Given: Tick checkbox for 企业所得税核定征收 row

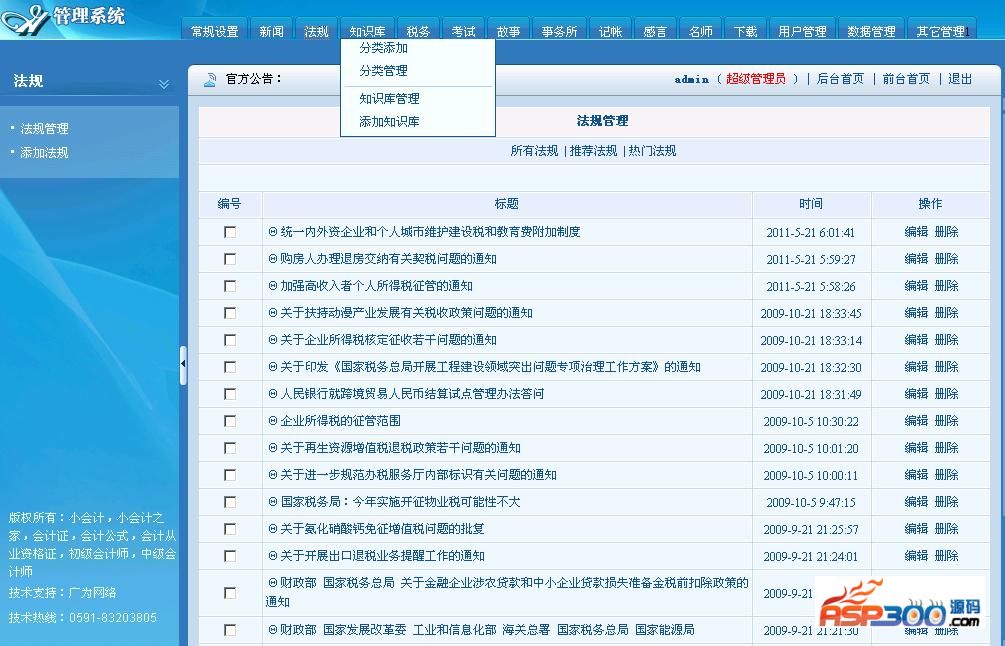Looking at the screenshot, I should (x=229, y=340).
